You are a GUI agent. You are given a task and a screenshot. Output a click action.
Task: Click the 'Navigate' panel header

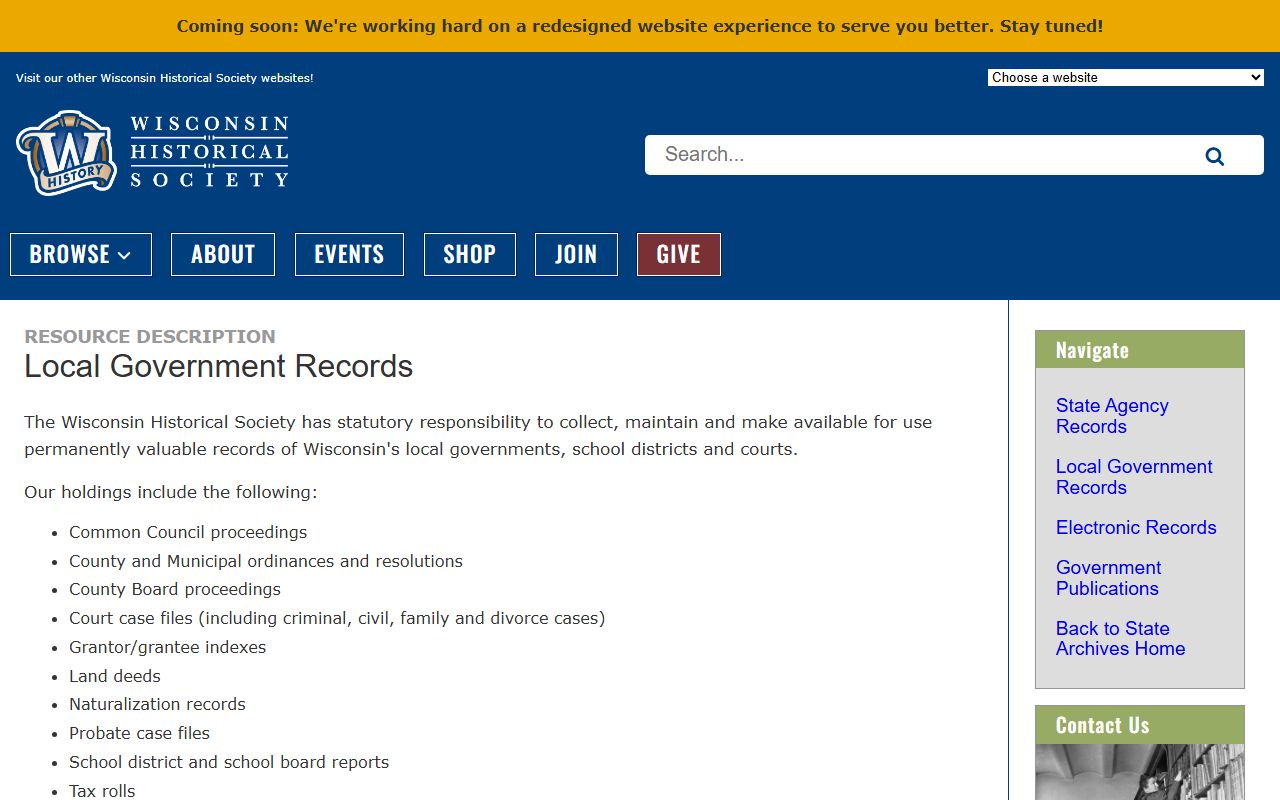coord(1140,350)
